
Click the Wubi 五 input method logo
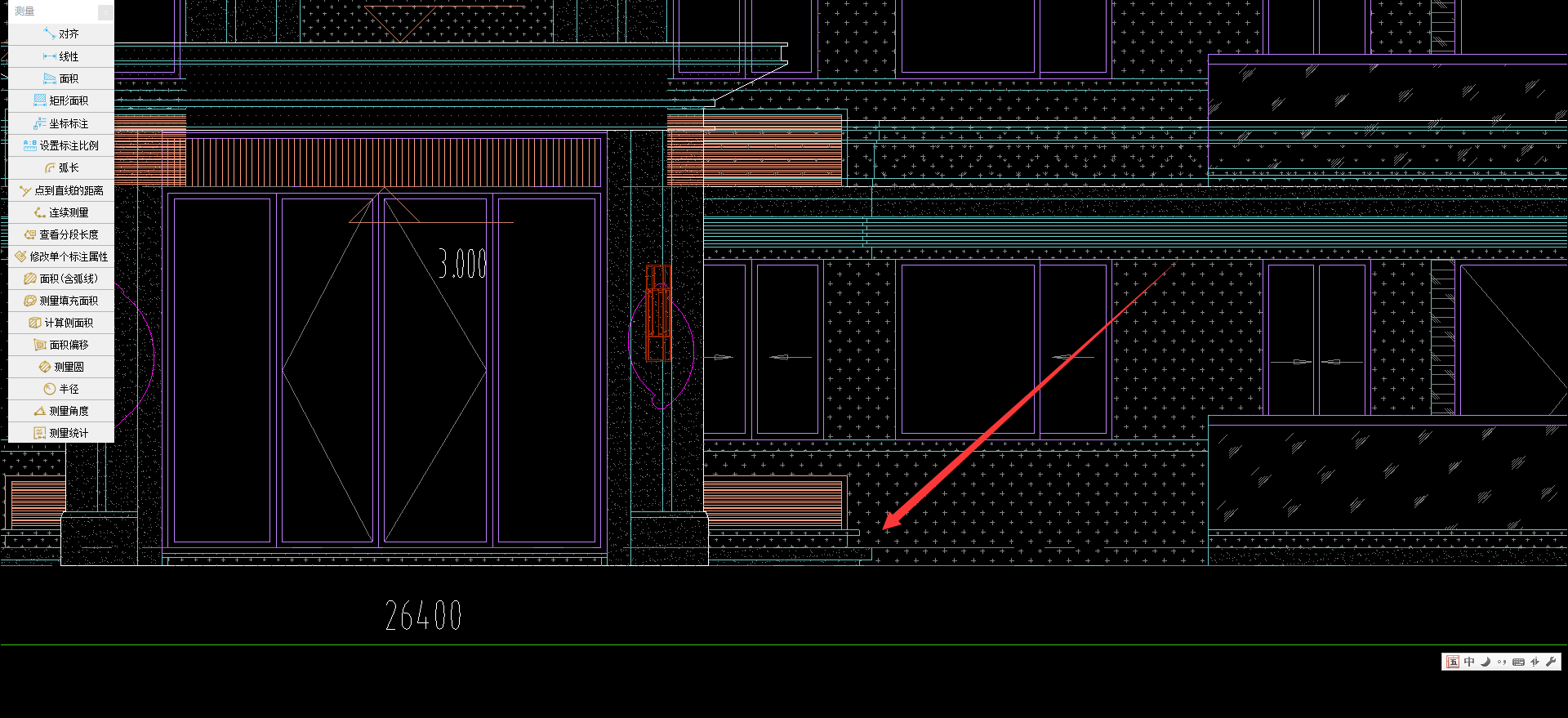tap(1453, 662)
